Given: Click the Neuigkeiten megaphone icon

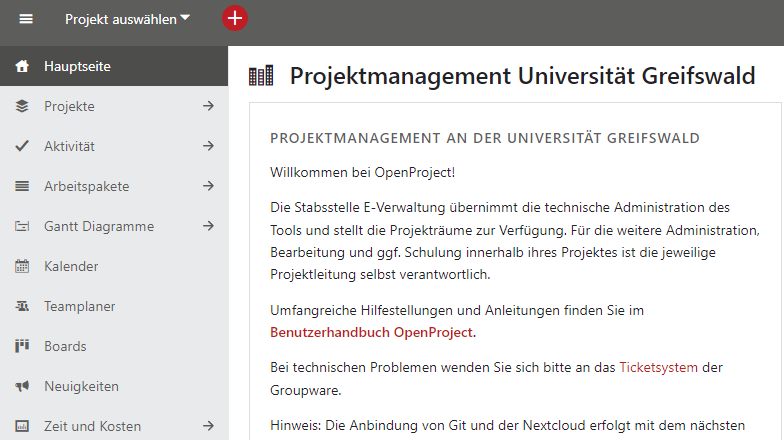Looking at the screenshot, I should coord(22,386).
